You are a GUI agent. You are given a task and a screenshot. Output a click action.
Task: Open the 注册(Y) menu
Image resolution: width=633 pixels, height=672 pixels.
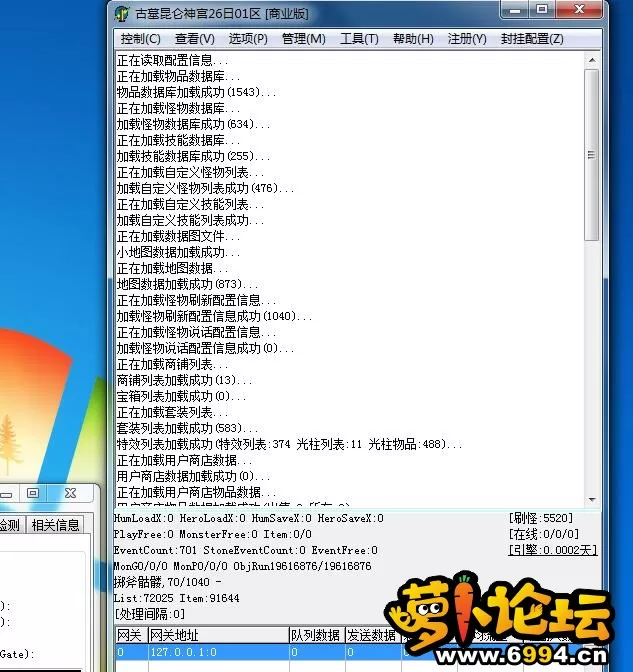[x=467, y=39]
